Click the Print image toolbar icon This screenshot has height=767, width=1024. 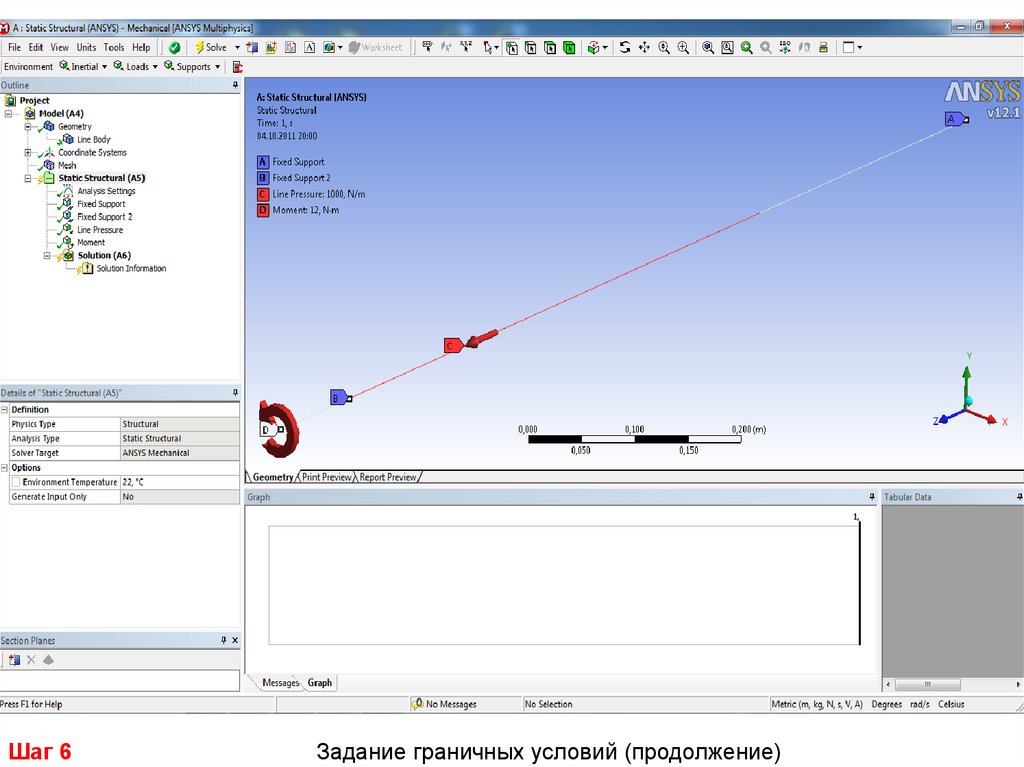click(823, 47)
